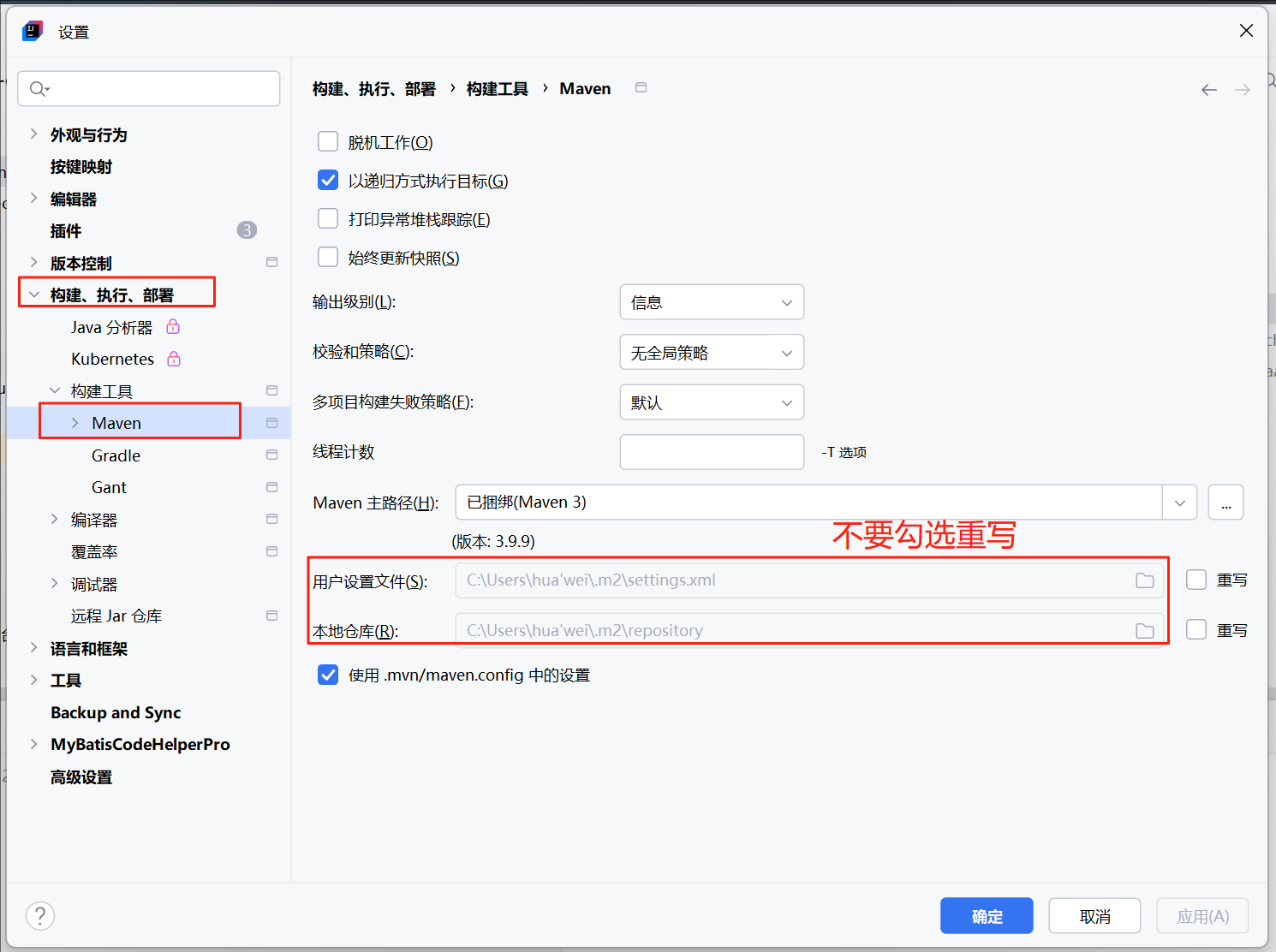The image size is (1276, 952).
Task: Browse folder for 本地仓库 path
Action: tap(1145, 631)
